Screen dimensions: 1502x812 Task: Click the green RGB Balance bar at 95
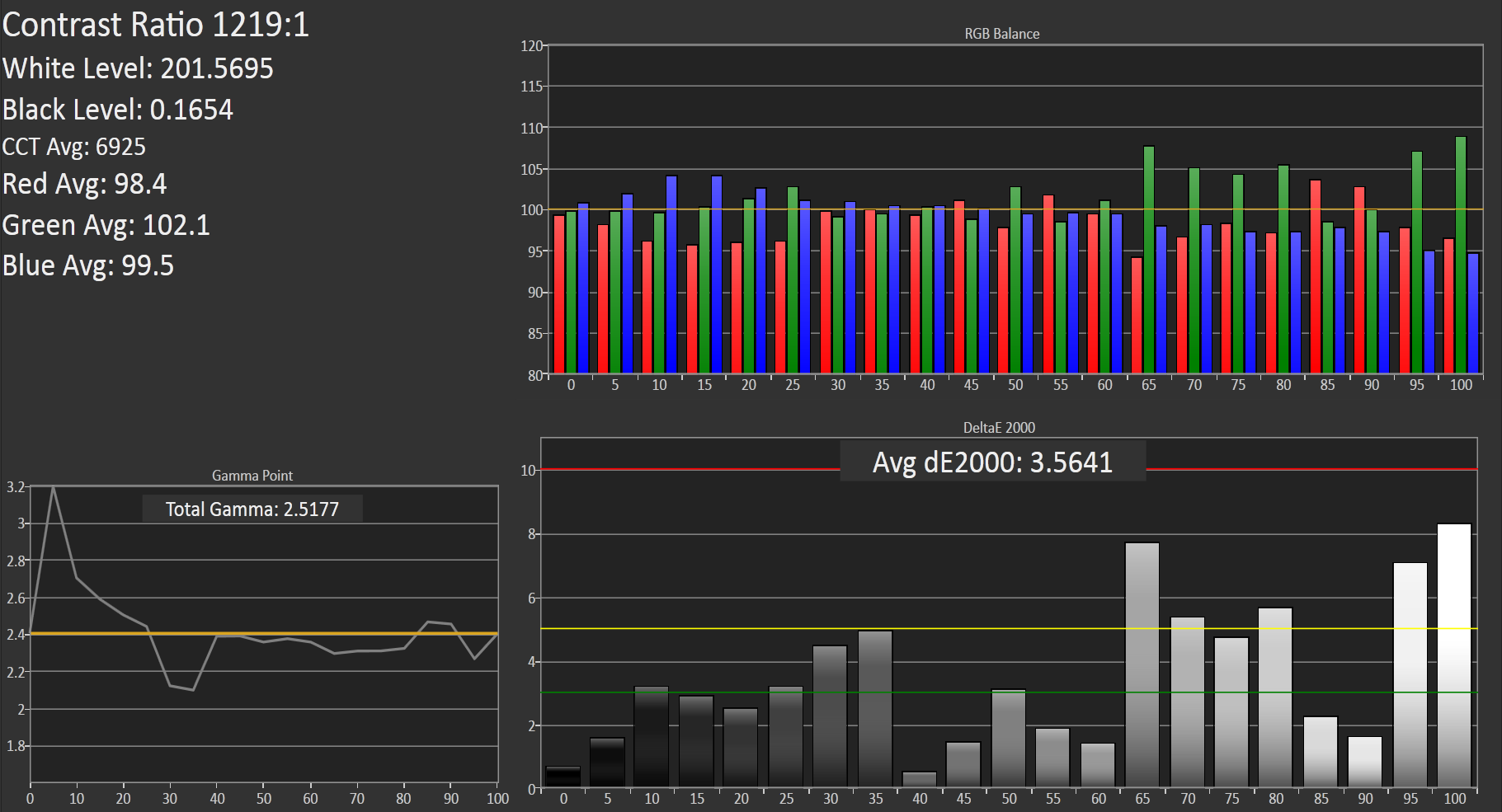pyautogui.click(x=1417, y=262)
